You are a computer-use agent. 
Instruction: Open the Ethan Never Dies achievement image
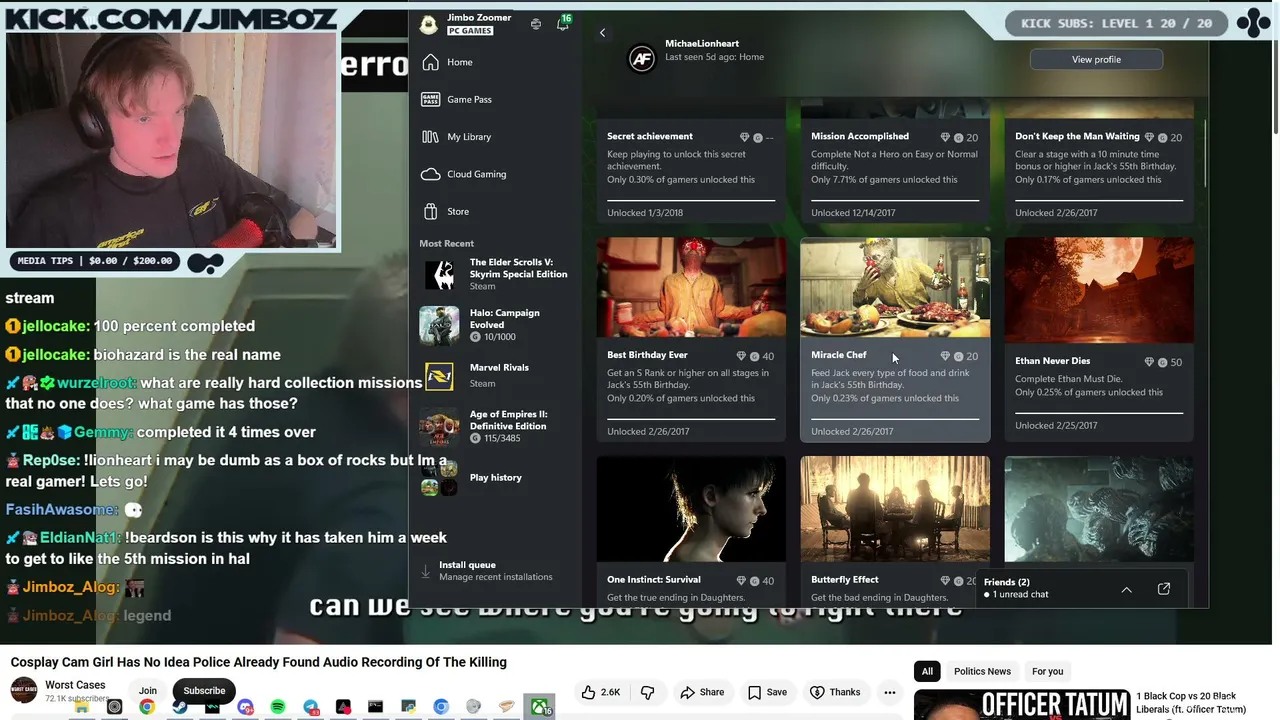(1099, 290)
